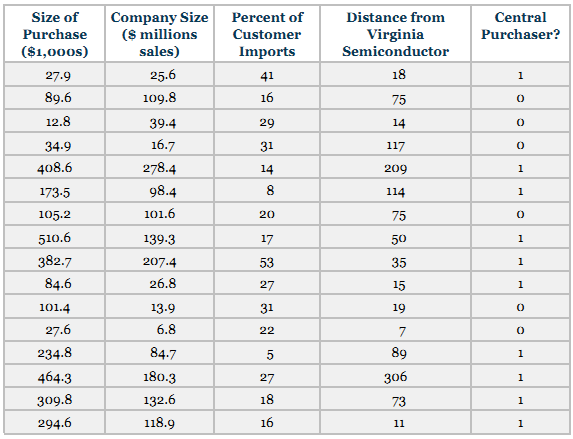Screen dimensions: 573x439
Task: Select the cell with purchase value 510.6
Action: (55, 238)
